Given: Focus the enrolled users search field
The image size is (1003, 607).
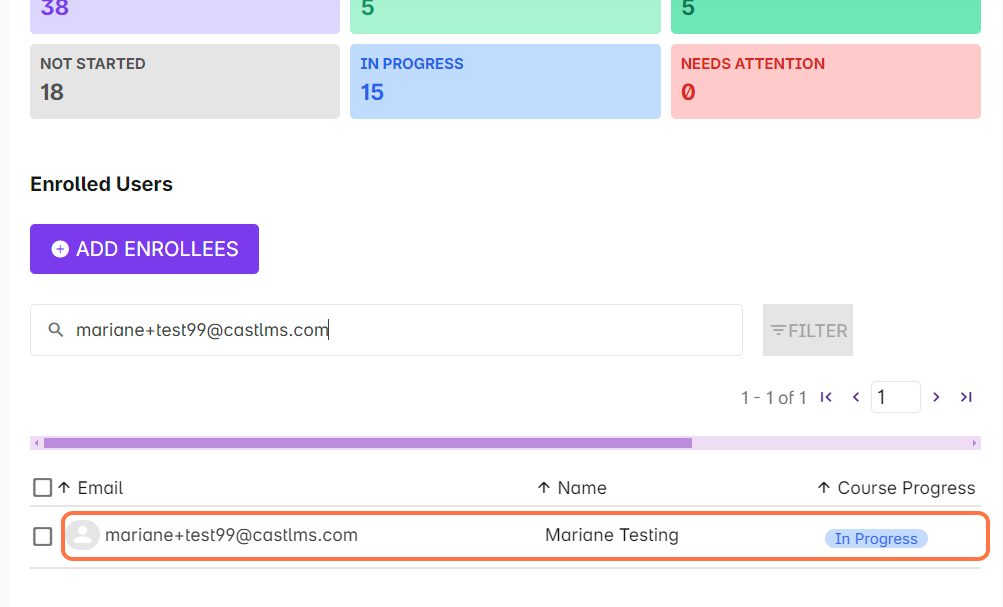Looking at the screenshot, I should click(400, 330).
